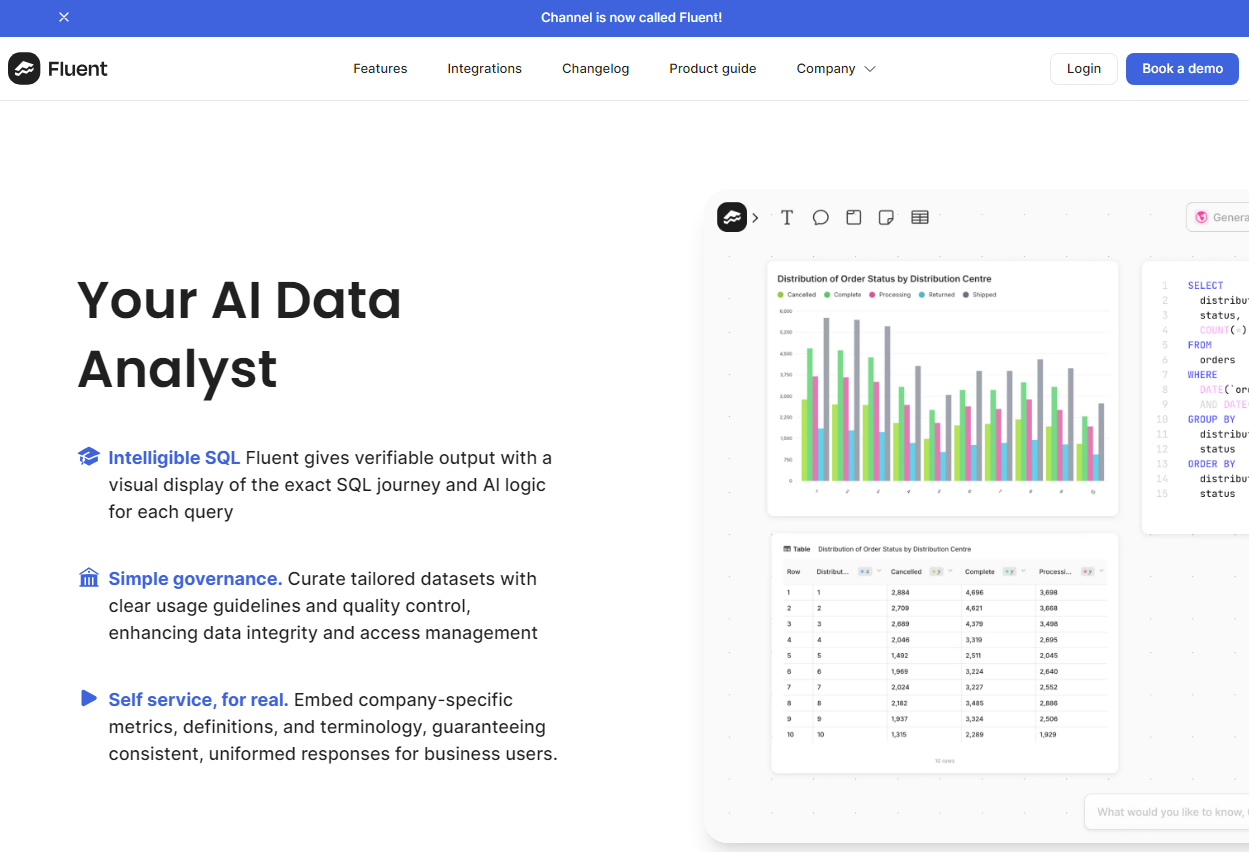
Task: Click the '10 rows' footer text in the table
Action: (944, 761)
